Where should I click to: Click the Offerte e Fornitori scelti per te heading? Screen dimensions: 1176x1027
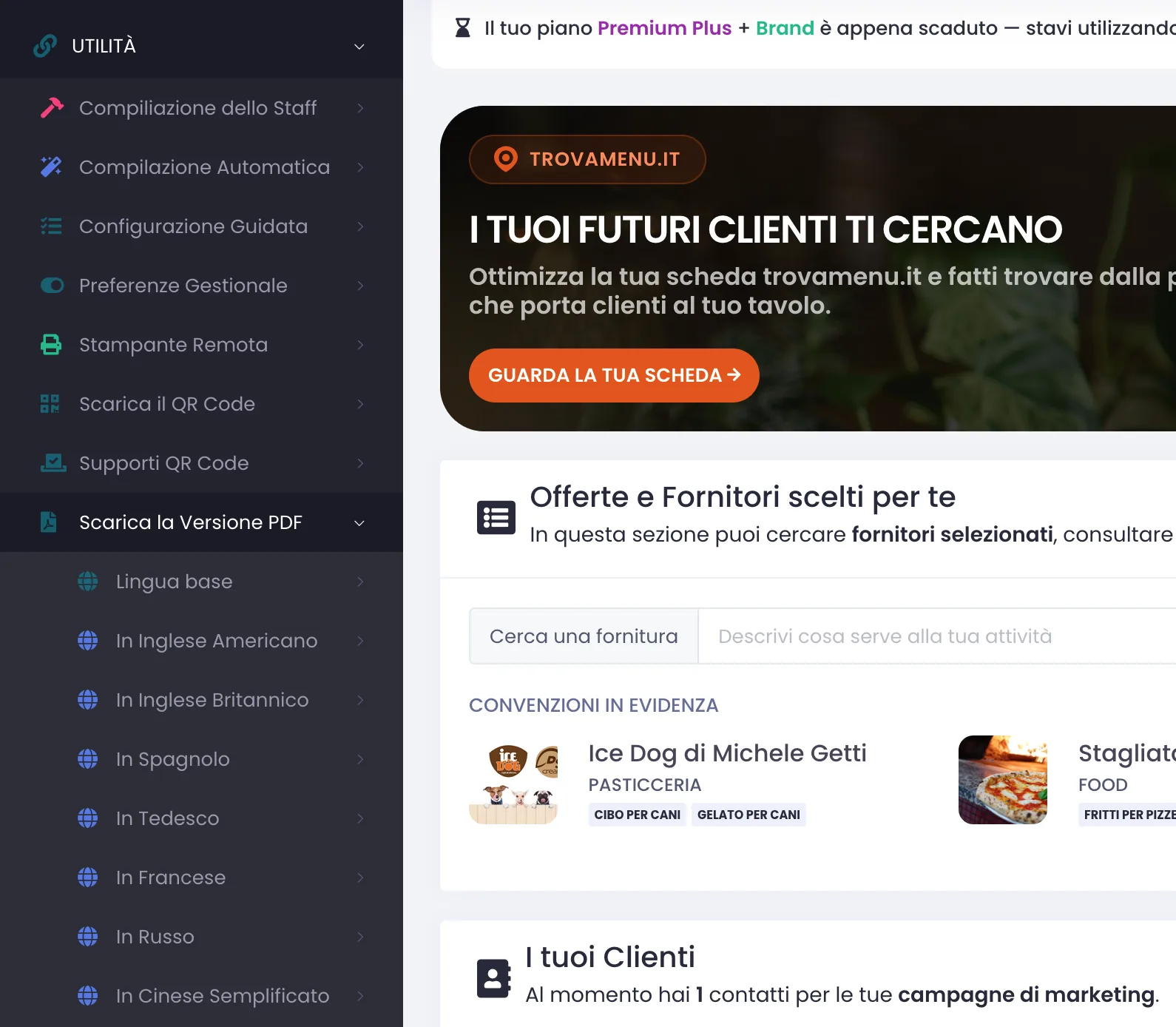(743, 497)
